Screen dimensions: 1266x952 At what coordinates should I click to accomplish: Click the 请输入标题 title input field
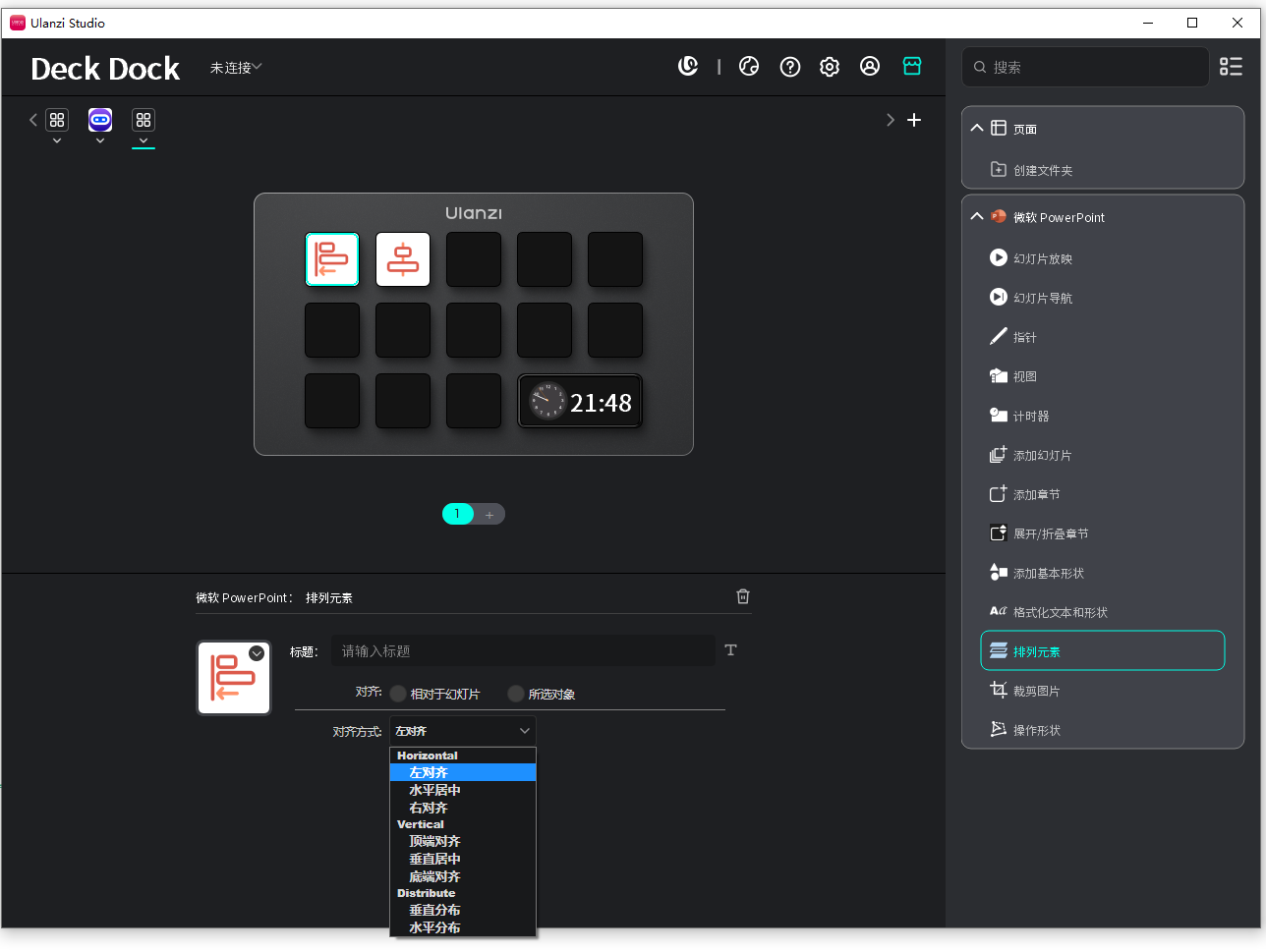tap(523, 651)
